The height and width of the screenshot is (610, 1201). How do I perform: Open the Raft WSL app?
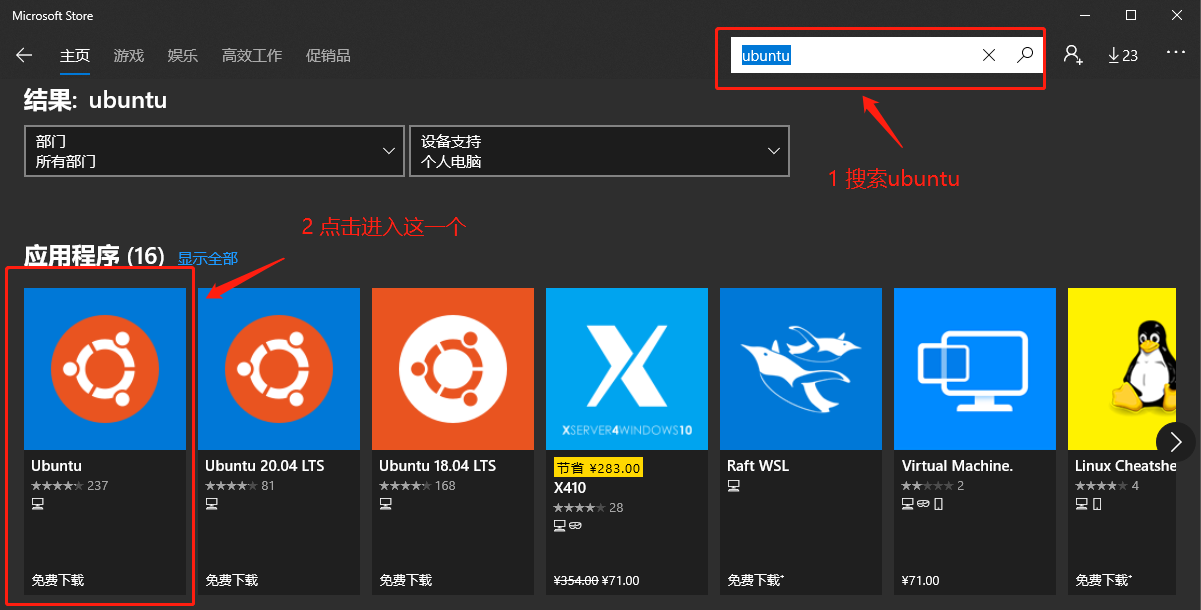[x=800, y=369]
